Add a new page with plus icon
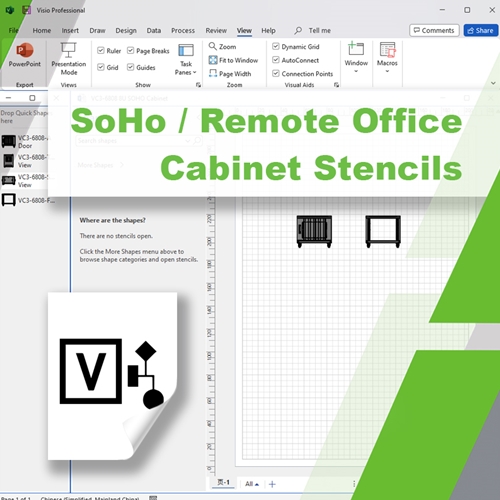Screen dimensions: 500x500 point(272,484)
